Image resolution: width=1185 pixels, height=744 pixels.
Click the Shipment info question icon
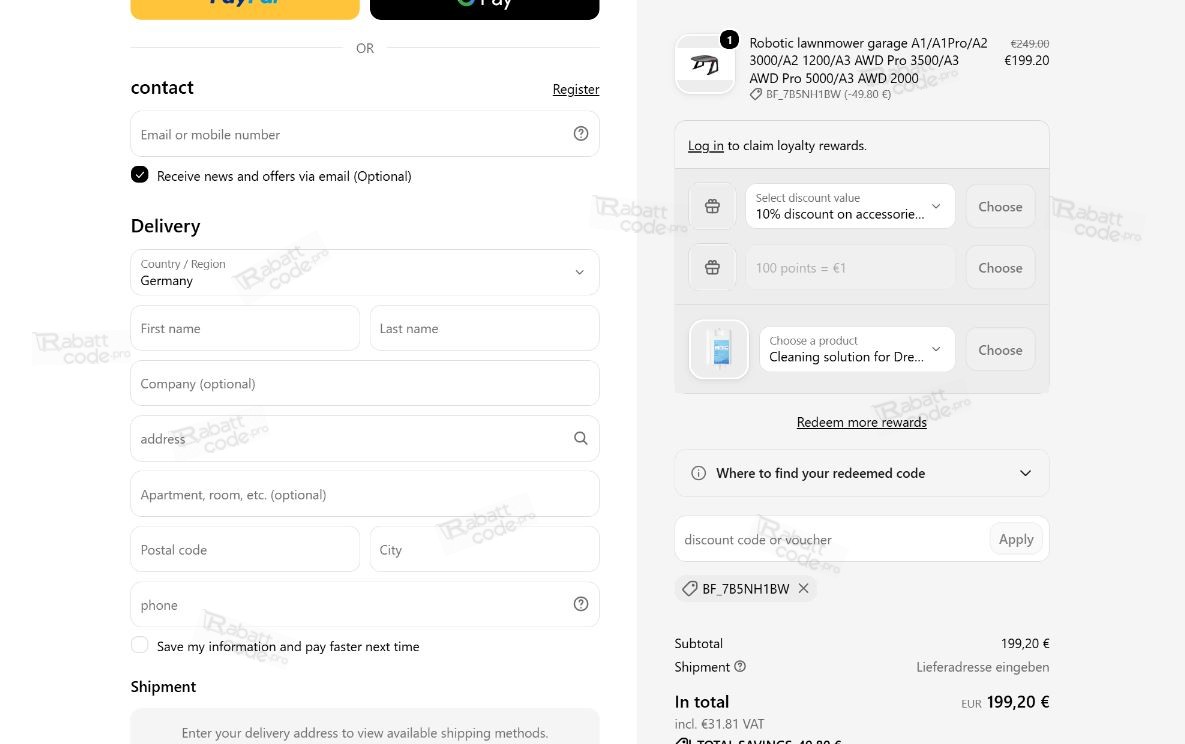click(740, 667)
